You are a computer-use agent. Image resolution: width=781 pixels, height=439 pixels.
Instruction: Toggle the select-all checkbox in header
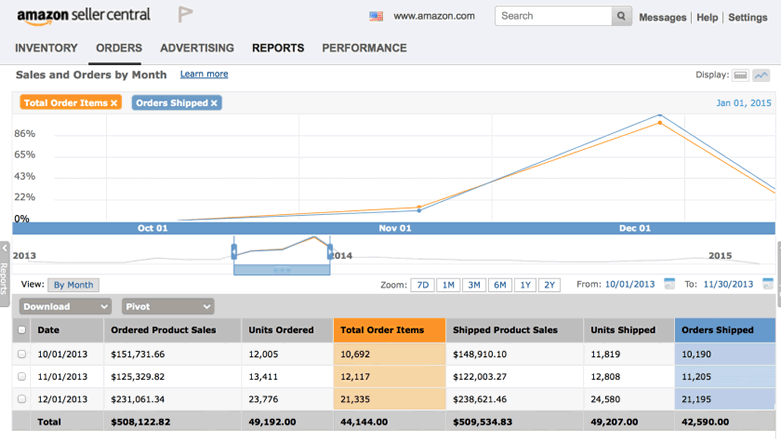click(22, 330)
